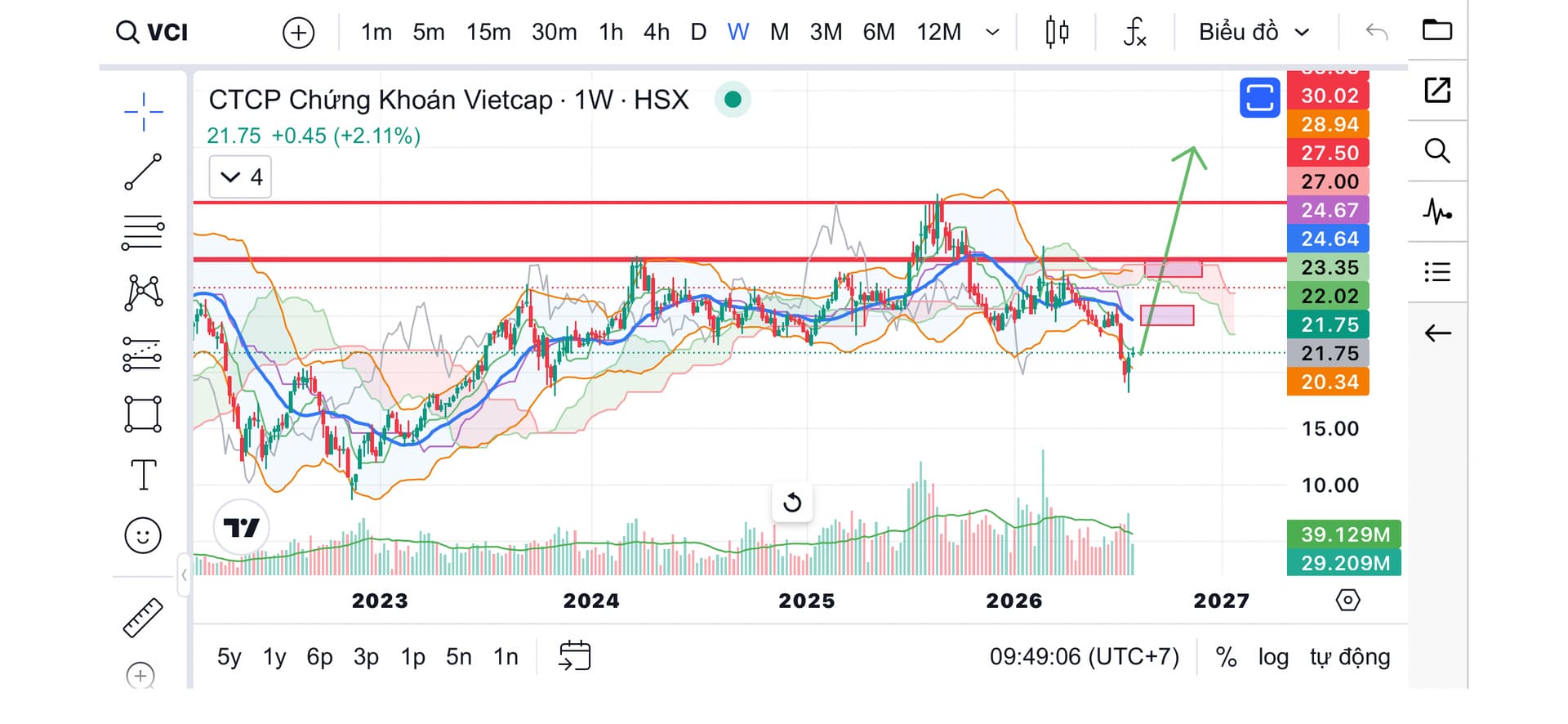
Task: Switch to the 5m timeframe
Action: click(429, 32)
